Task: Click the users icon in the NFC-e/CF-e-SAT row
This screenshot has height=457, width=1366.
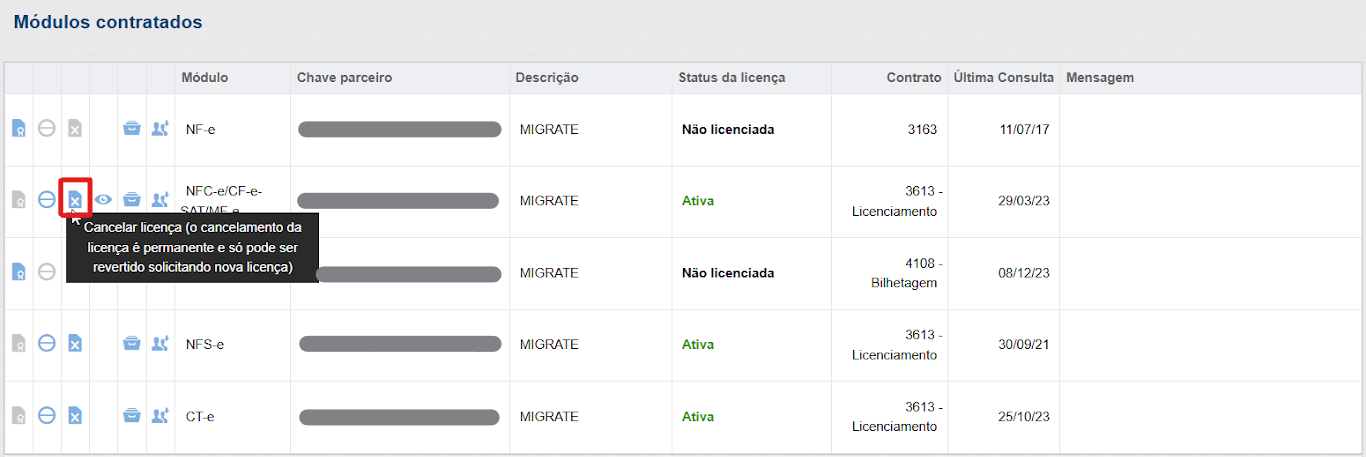Action: click(160, 200)
